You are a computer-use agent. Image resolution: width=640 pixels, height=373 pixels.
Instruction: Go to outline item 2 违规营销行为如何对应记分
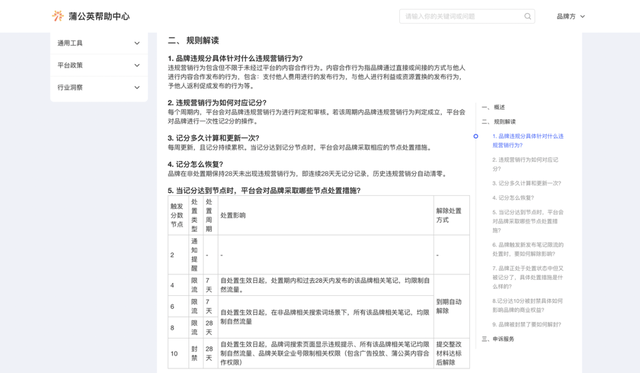point(525,164)
